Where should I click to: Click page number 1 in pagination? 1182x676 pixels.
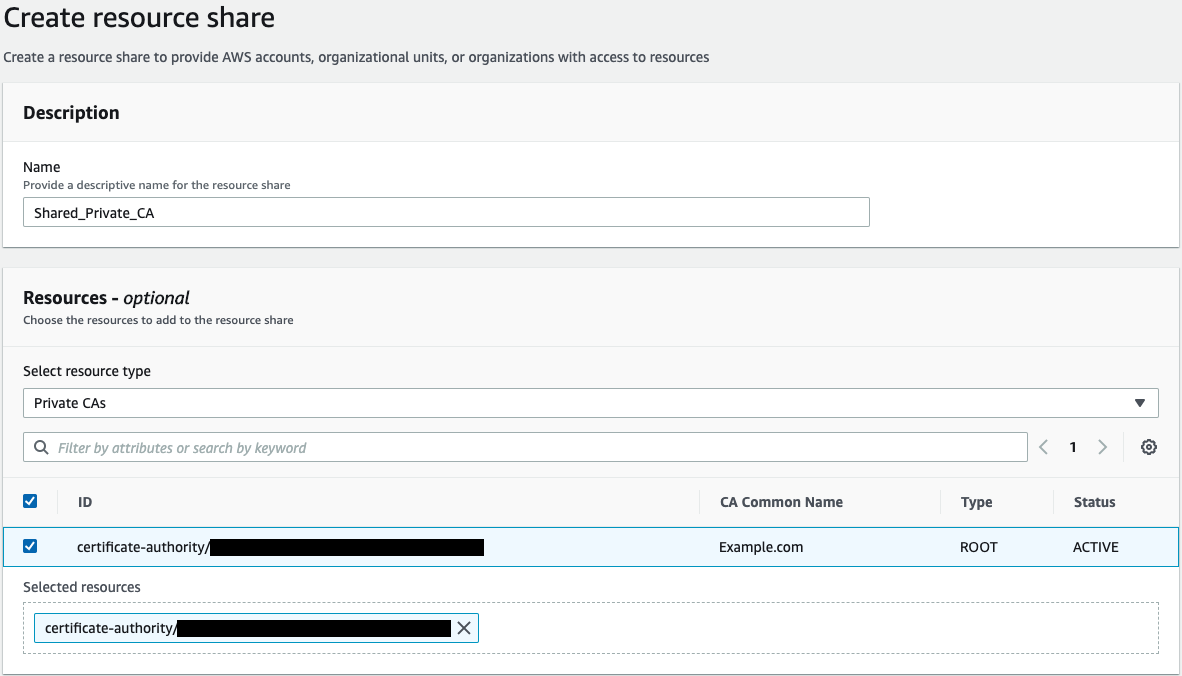(x=1073, y=447)
